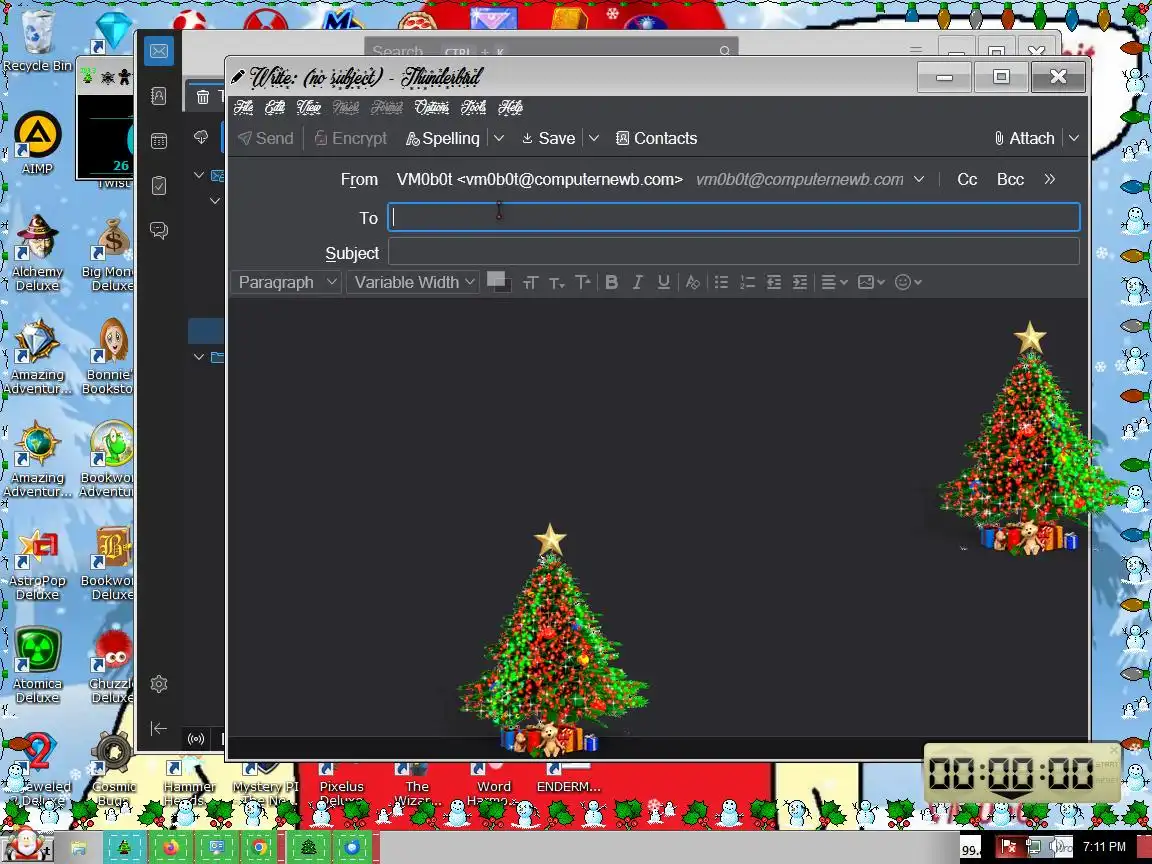This screenshot has width=1152, height=864.
Task: Open Chat in Thunderbird sidebar
Action: [x=159, y=230]
